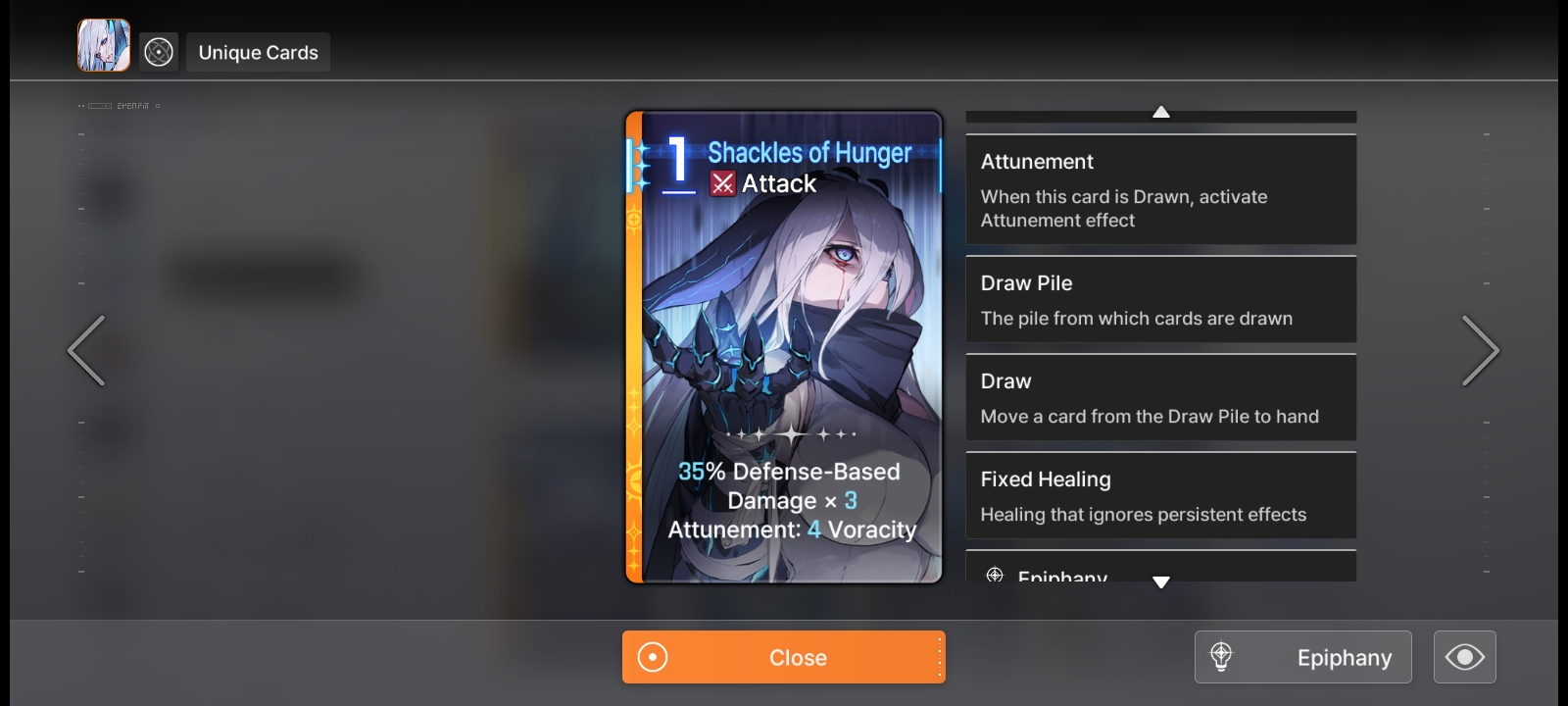Image resolution: width=1568 pixels, height=706 pixels.
Task: Go to the next card arrow
Action: 1480,350
